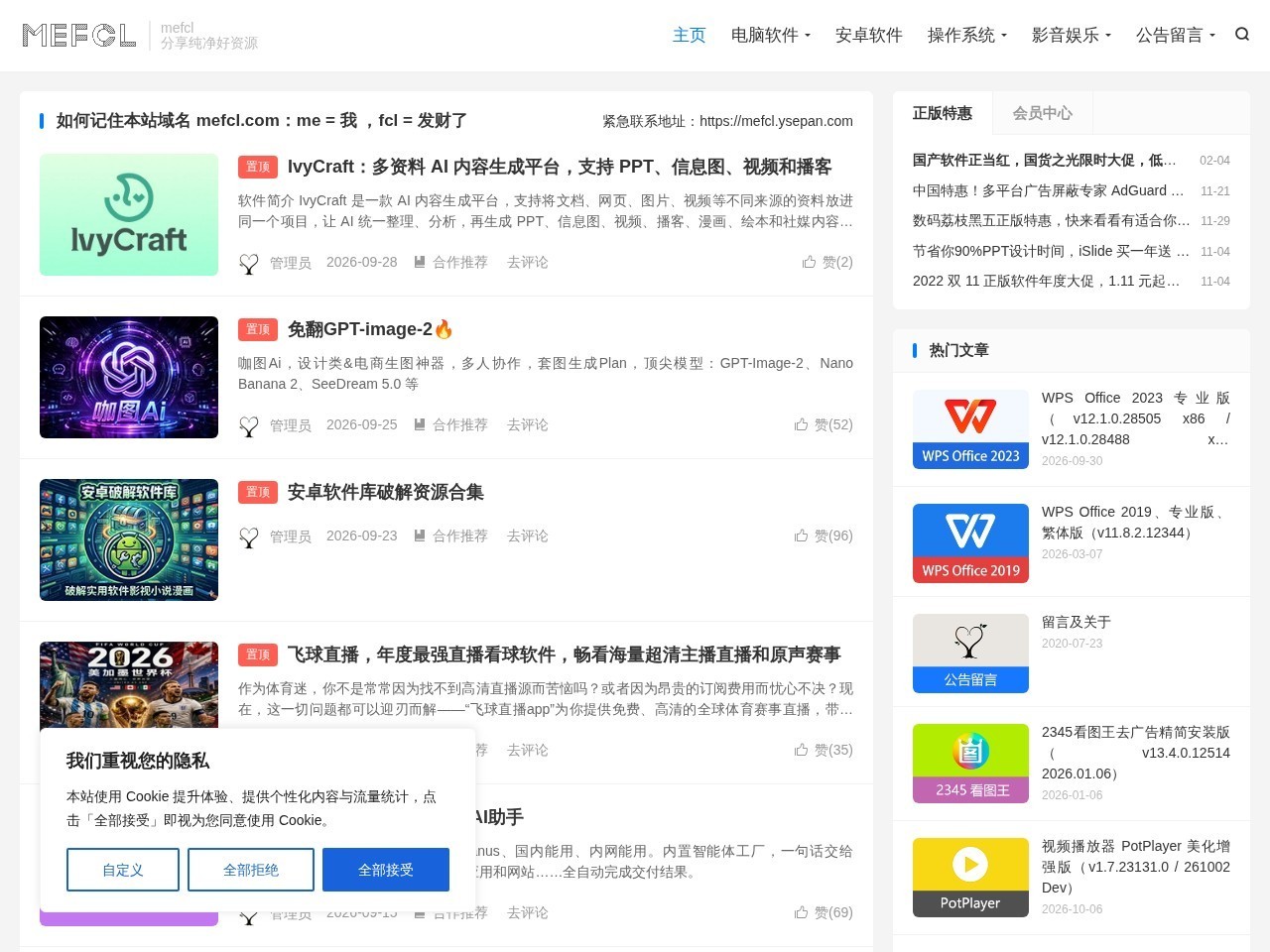Screen dimensions: 1270x952
Task: Open 合作推荐 category on 安卓软件库 post
Action: (450, 535)
